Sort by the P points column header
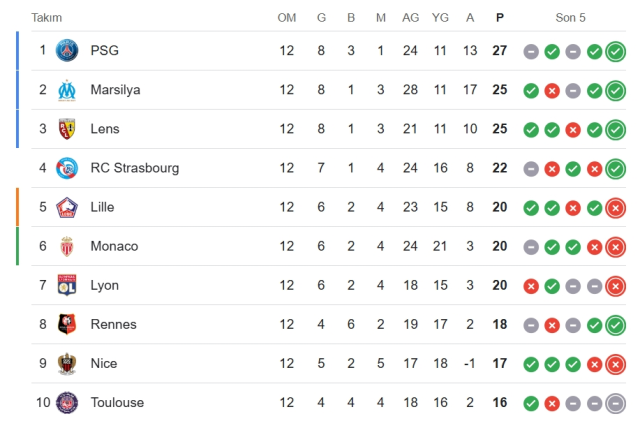Screen dimensions: 640x421 click(x=499, y=17)
